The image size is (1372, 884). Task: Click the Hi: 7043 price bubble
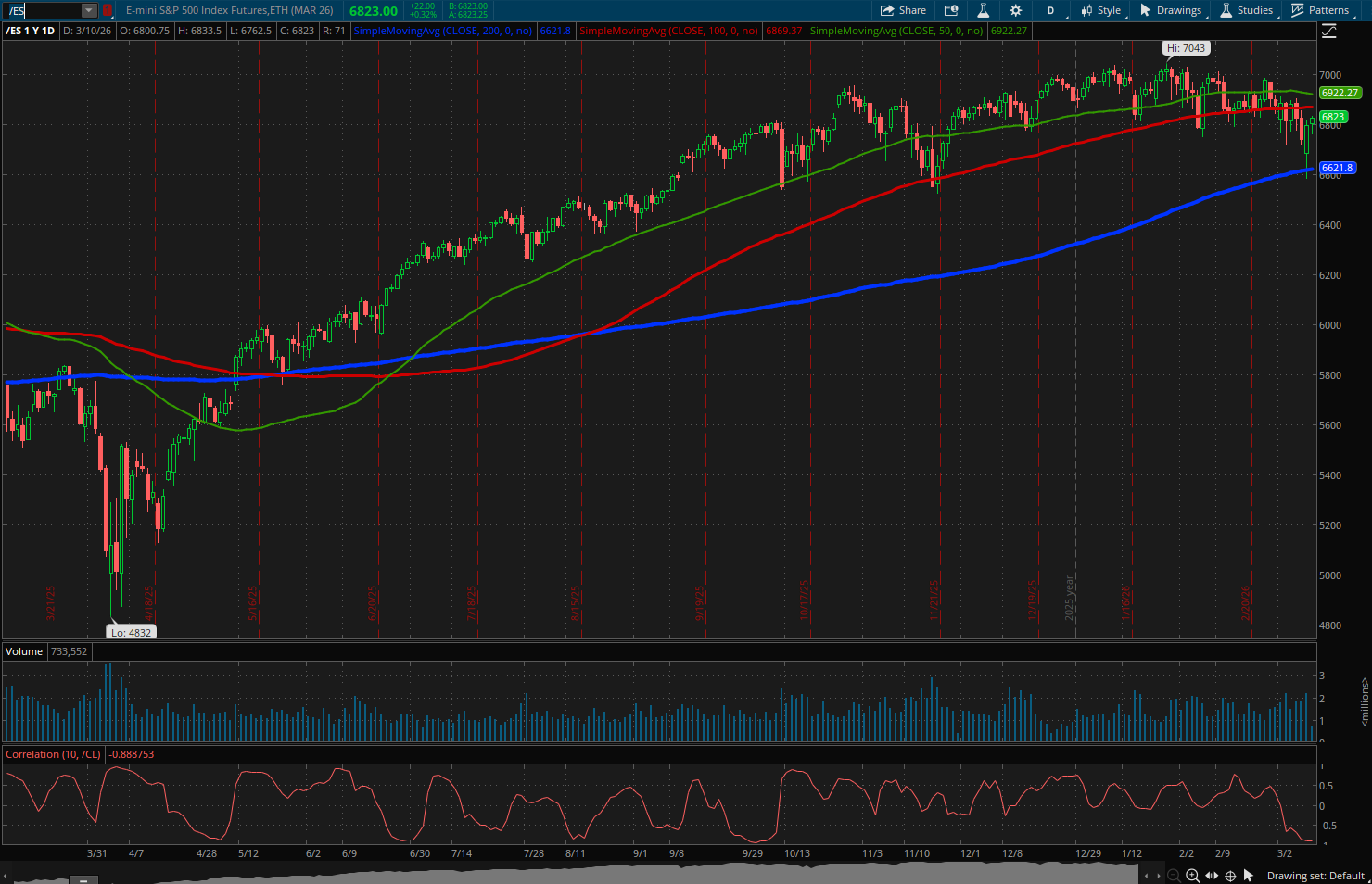pyautogui.click(x=1186, y=47)
